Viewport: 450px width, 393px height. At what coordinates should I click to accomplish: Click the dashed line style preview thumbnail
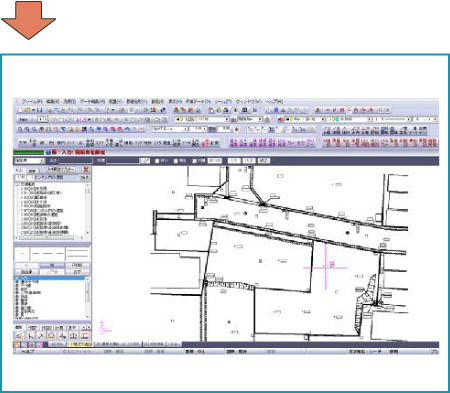(47, 254)
